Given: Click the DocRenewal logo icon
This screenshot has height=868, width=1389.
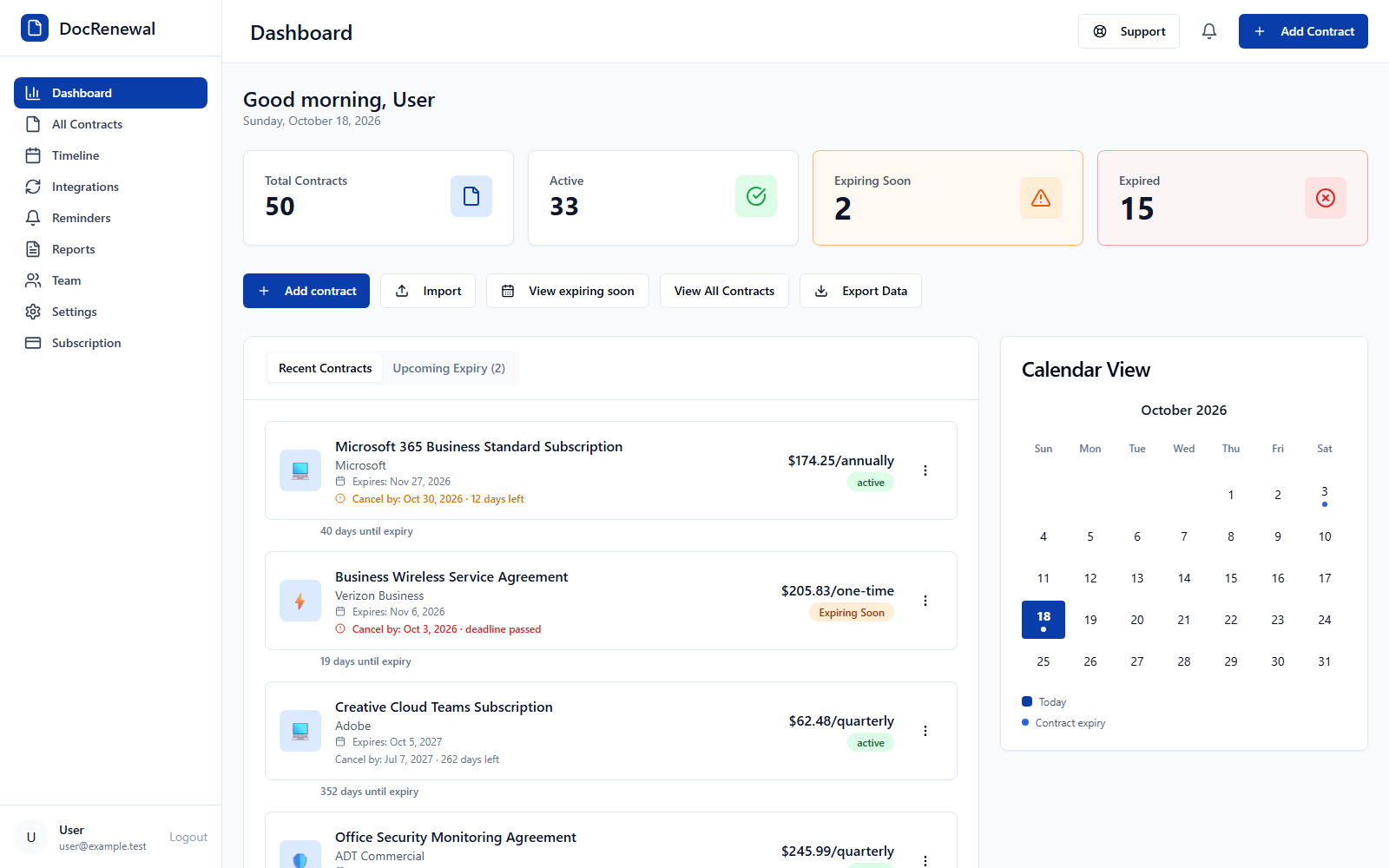Looking at the screenshot, I should pyautogui.click(x=35, y=28).
